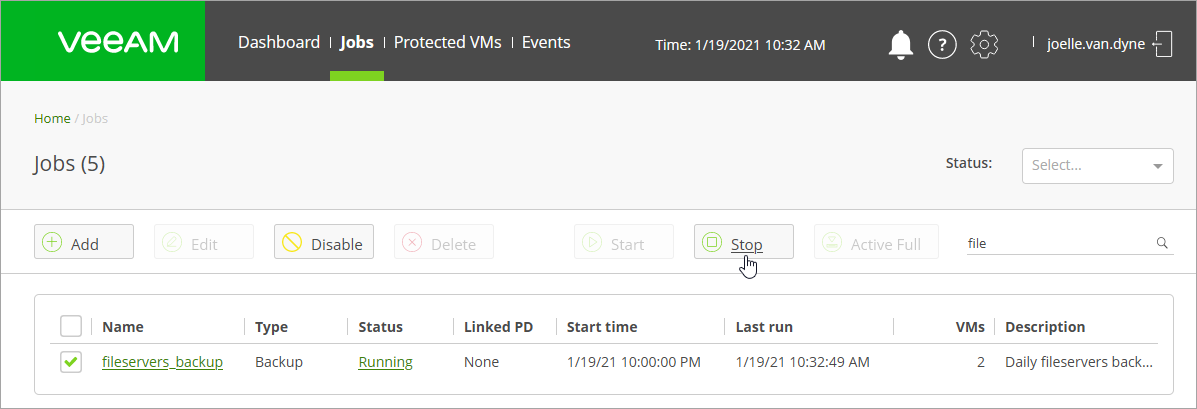Click the logout icon beside the username

pyautogui.click(x=1162, y=44)
